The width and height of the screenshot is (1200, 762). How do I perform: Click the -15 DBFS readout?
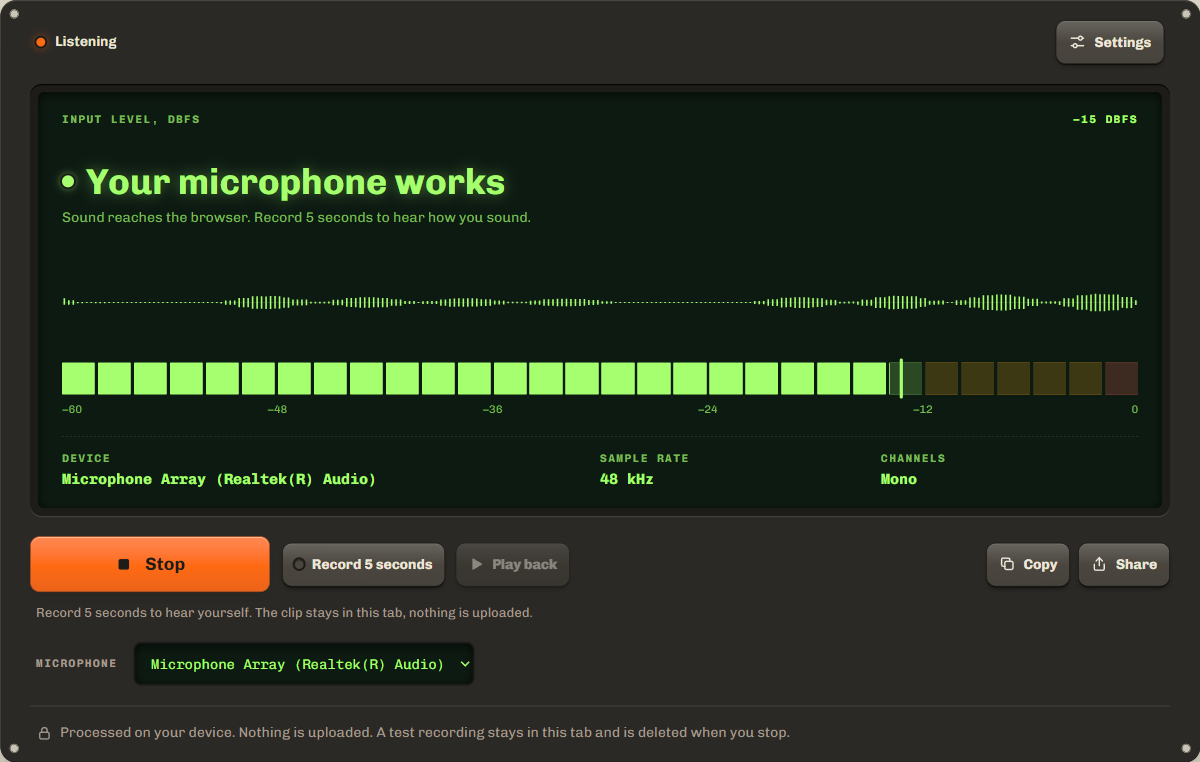[x=1105, y=119]
